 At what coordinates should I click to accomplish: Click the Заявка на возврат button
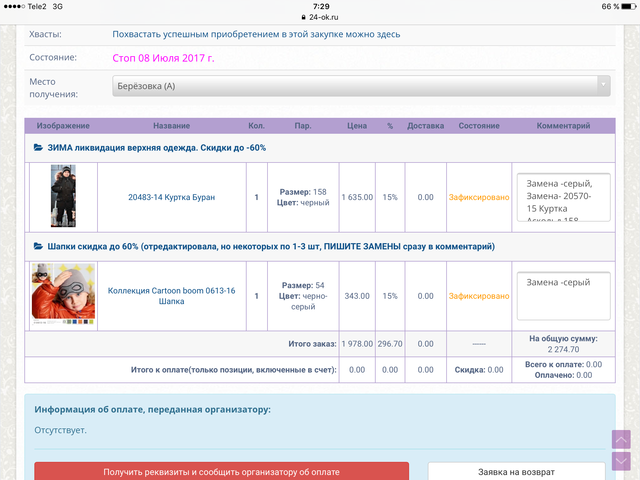pyautogui.click(x=516, y=471)
